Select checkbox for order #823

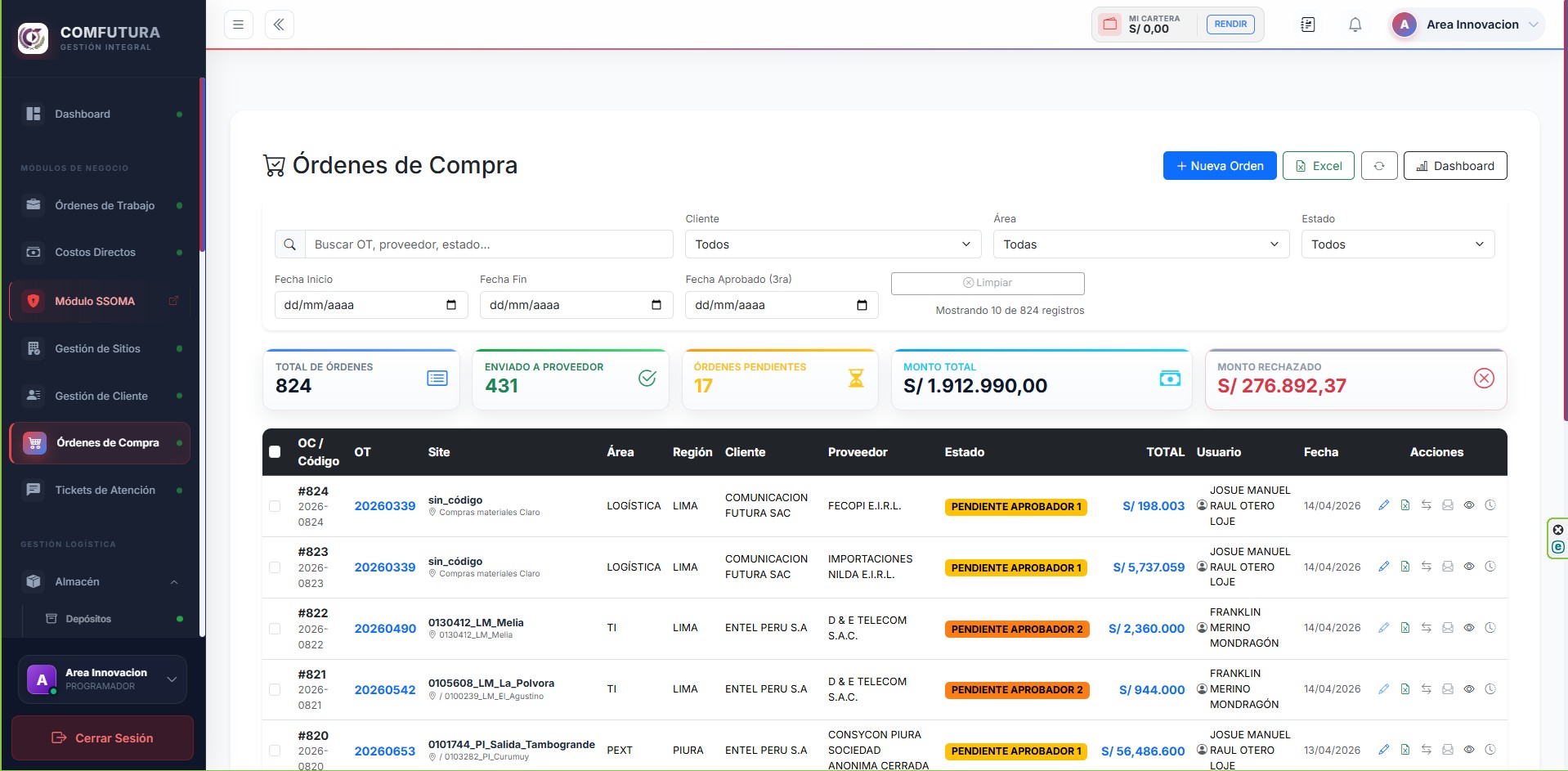[275, 567]
